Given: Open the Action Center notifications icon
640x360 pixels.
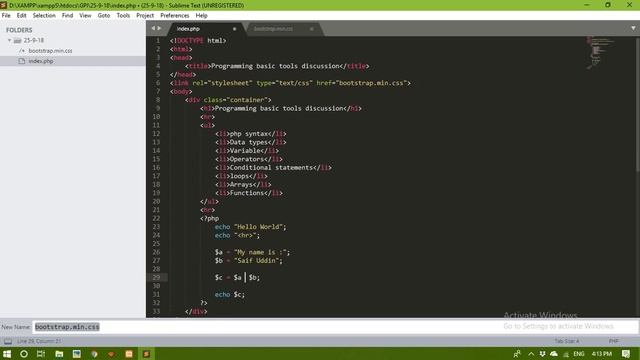Looking at the screenshot, I should (626, 354).
